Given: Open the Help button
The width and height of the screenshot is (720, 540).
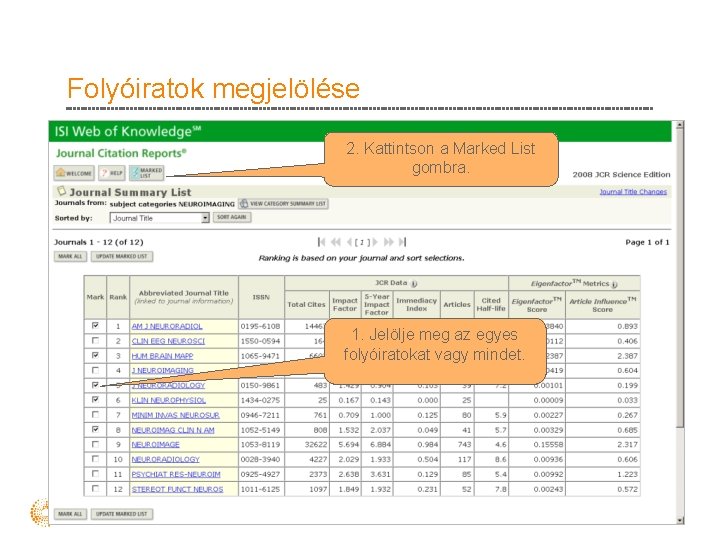Looking at the screenshot, I should pos(112,173).
